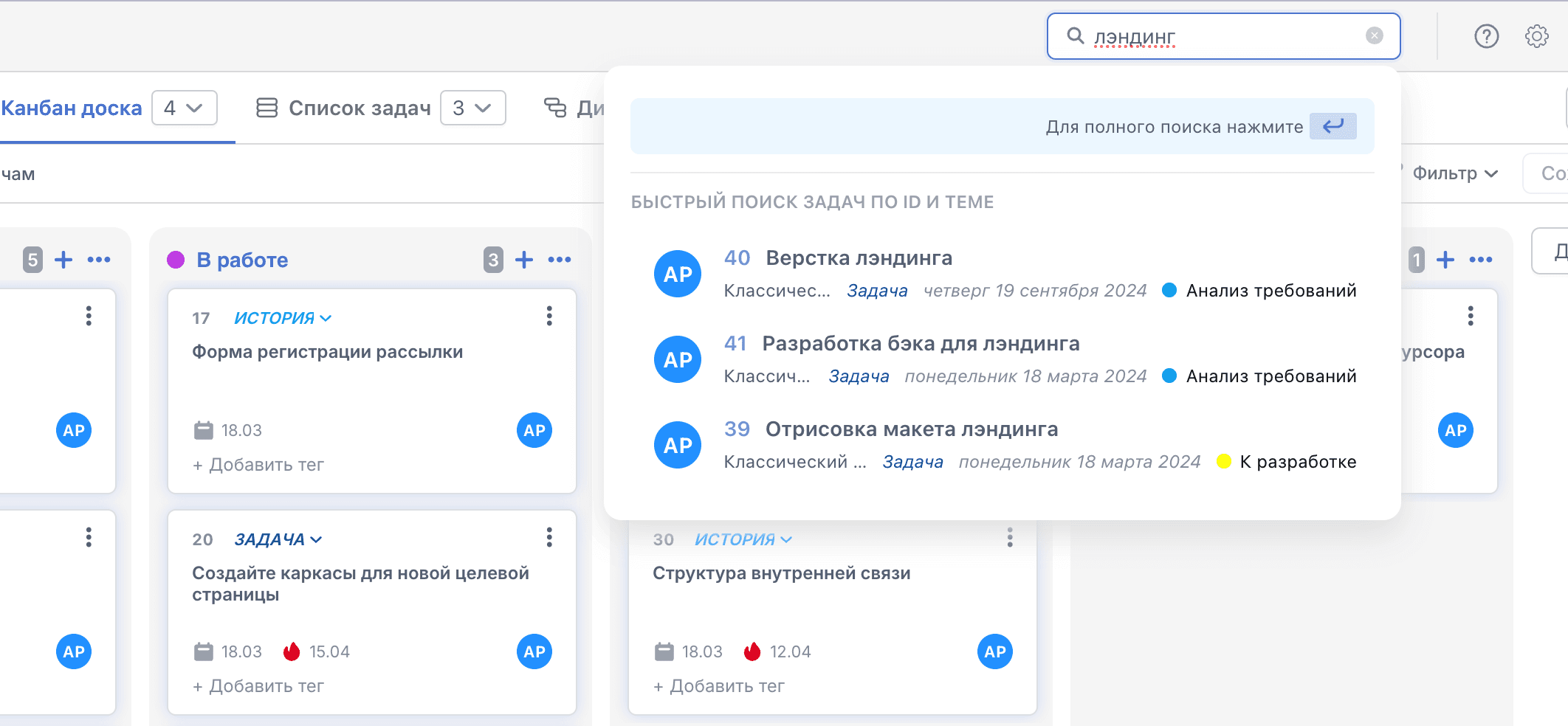Expand the Список задач count dropdown

pos(473,108)
